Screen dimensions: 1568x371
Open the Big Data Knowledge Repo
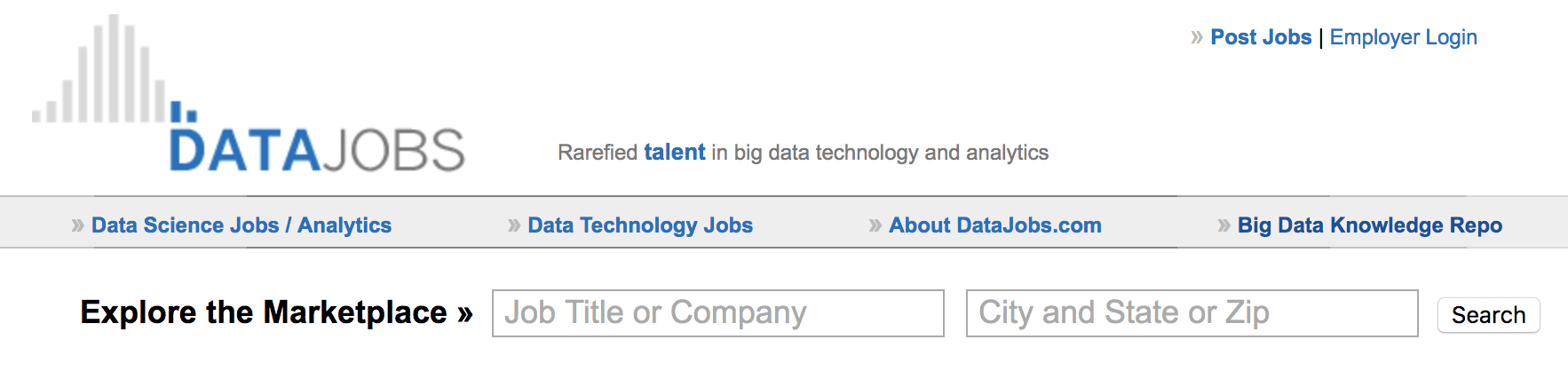(1370, 225)
